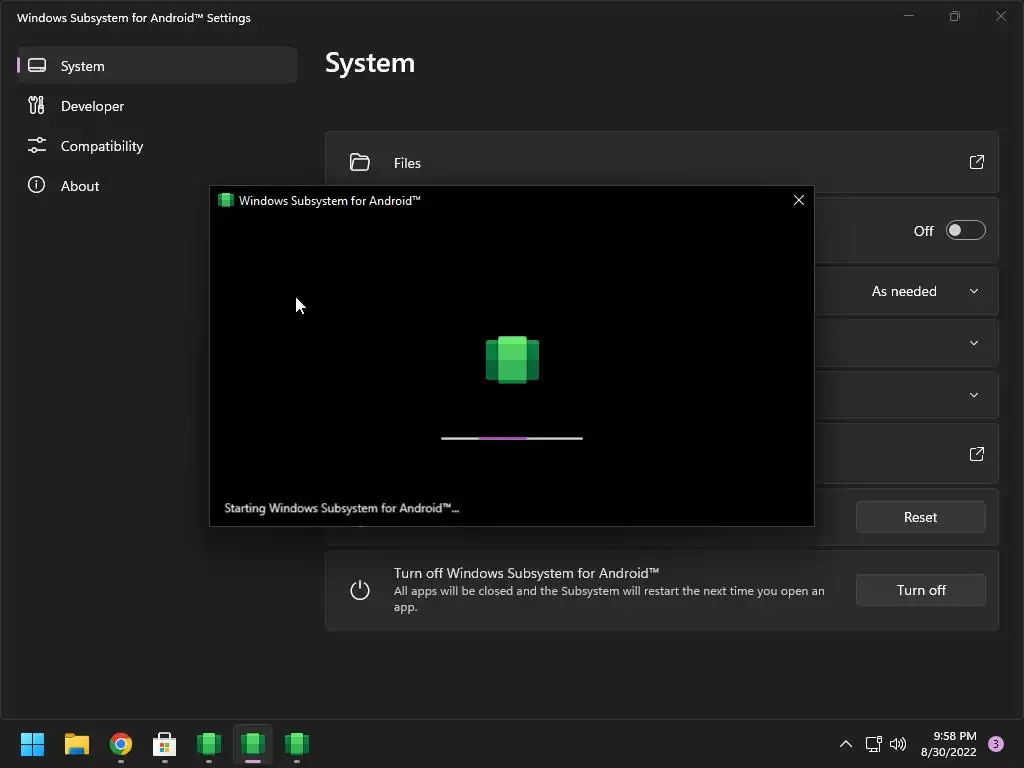The image size is (1024, 768).
Task: Click external link icon above Reset
Action: pos(976,454)
